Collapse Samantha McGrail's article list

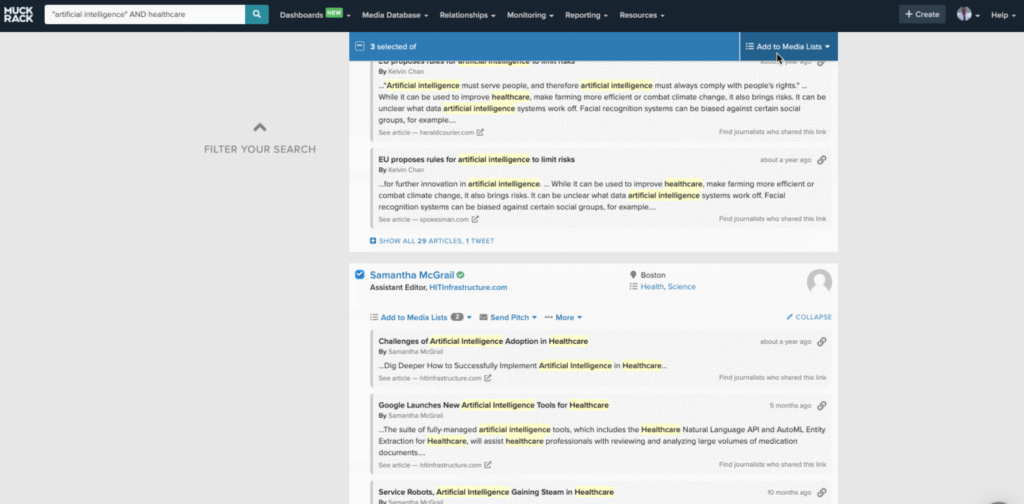(809, 317)
